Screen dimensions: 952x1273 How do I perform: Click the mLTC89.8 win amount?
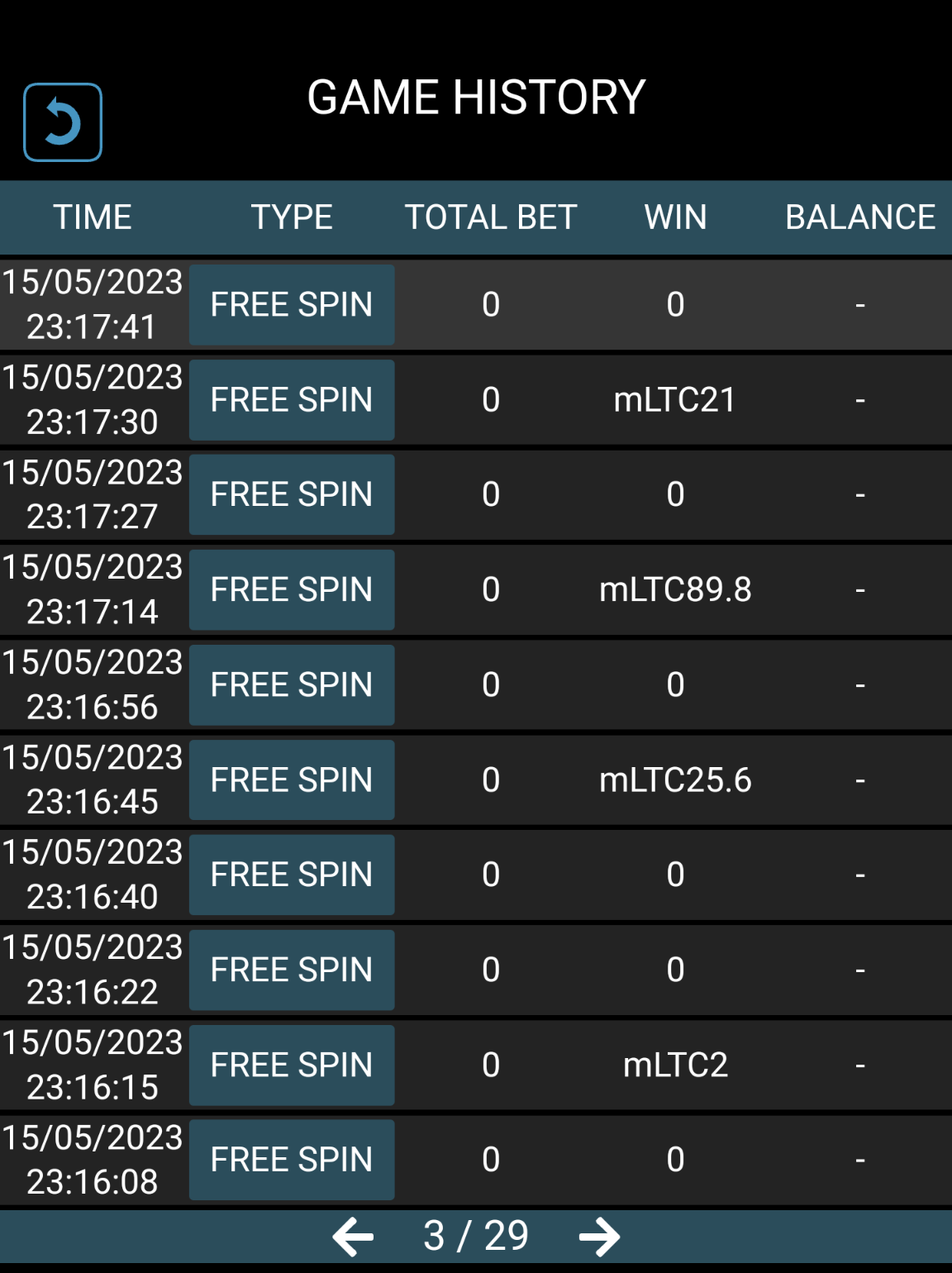pyautogui.click(x=675, y=589)
